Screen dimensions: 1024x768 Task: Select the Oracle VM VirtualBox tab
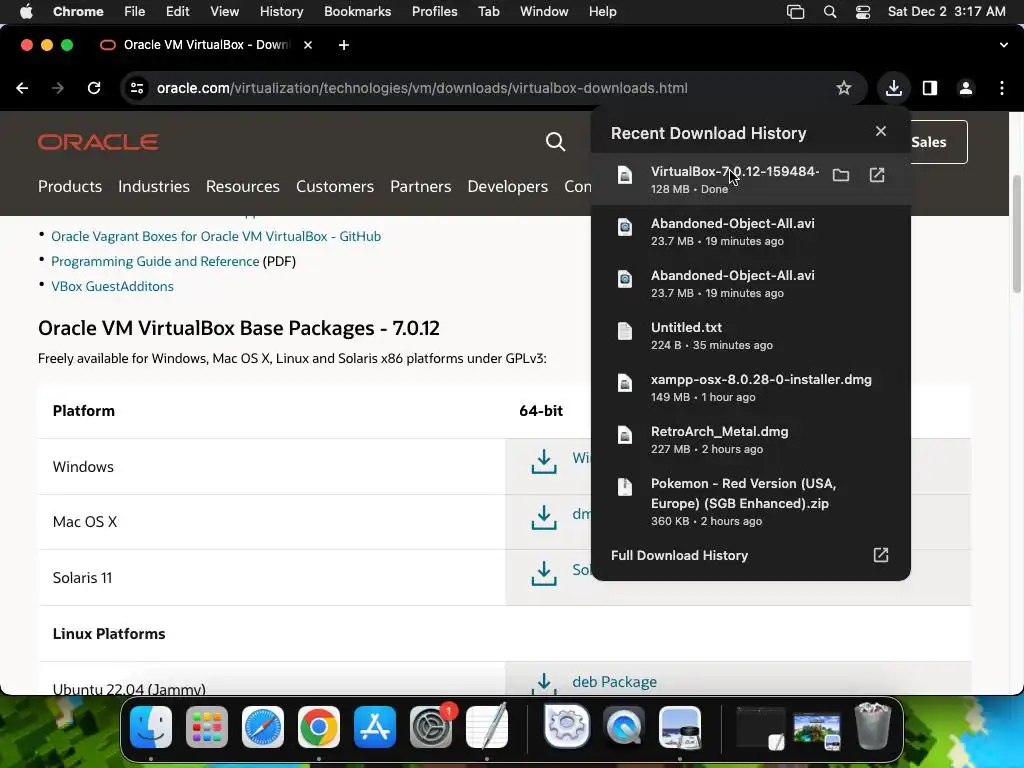point(205,45)
